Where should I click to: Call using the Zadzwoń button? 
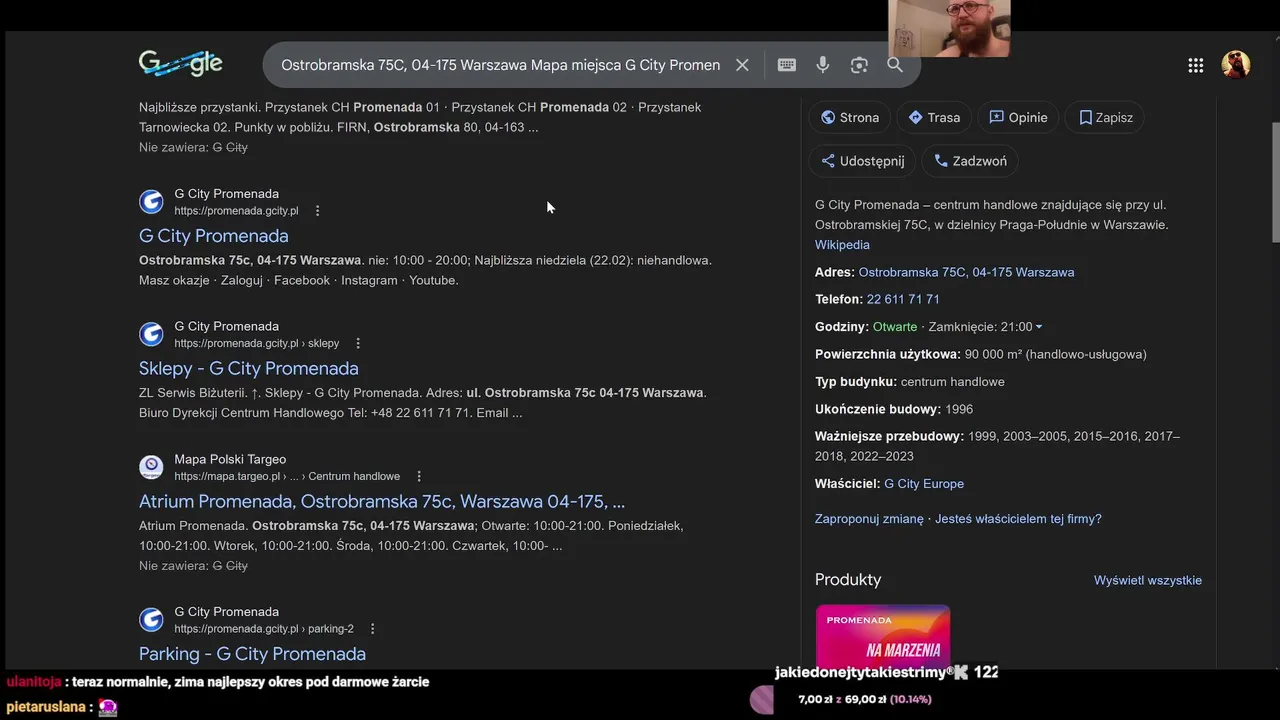(x=970, y=161)
